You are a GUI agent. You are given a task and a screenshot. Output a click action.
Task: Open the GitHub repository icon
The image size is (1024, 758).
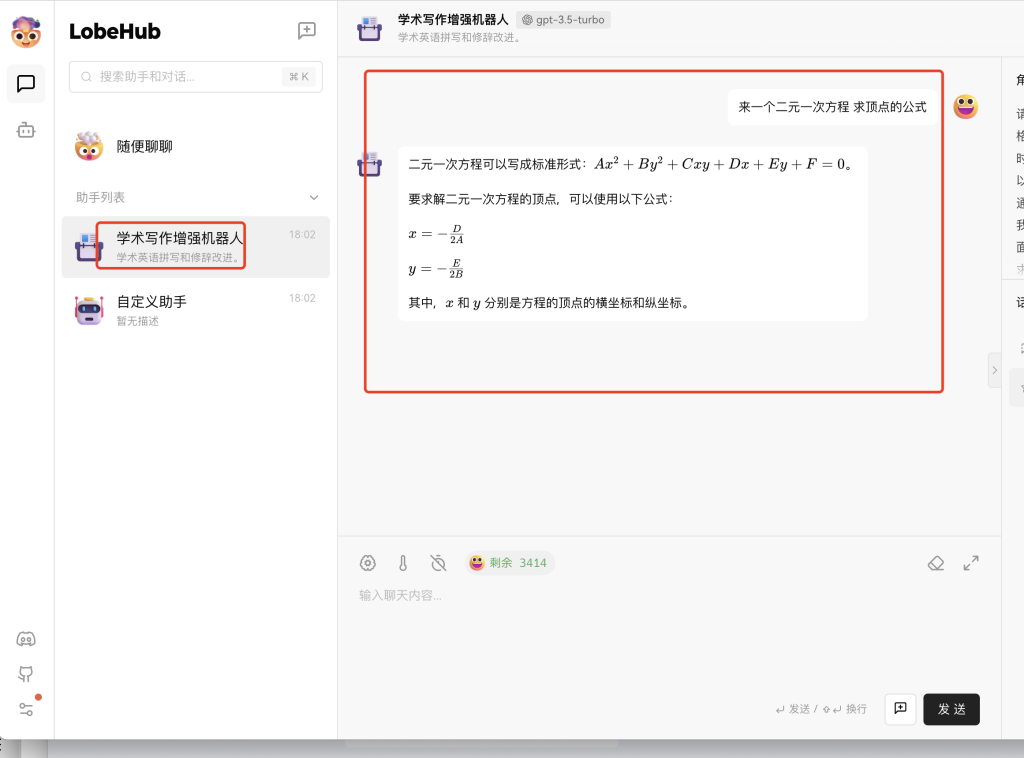point(26,675)
